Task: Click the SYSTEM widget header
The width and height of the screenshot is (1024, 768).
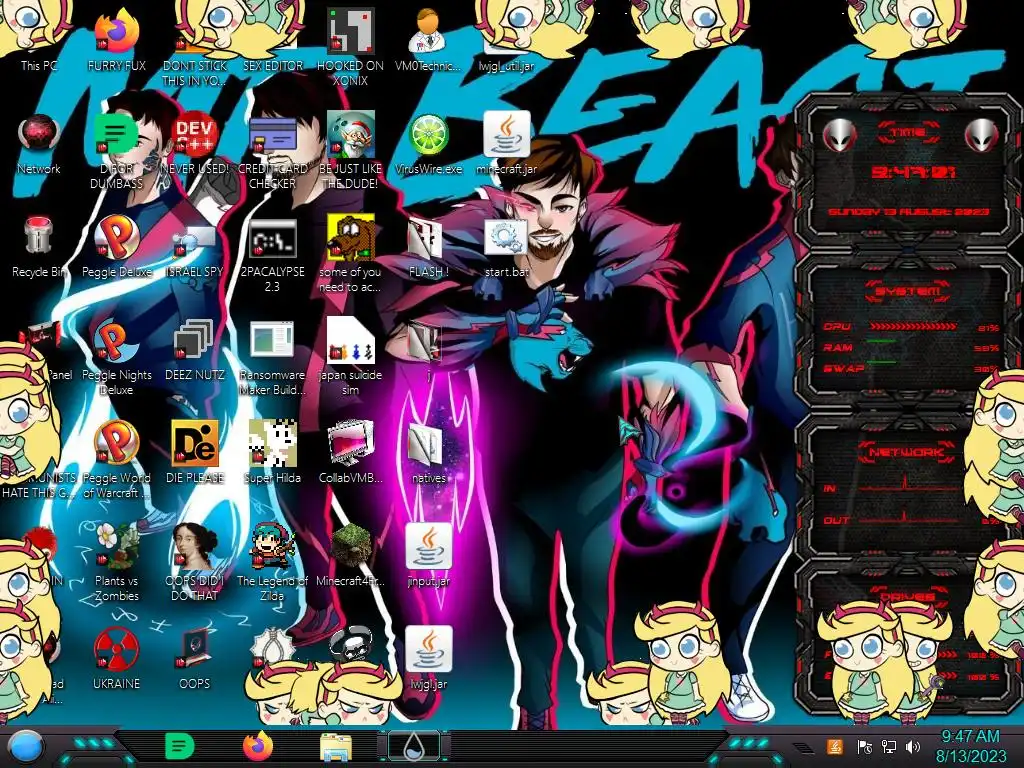Action: click(907, 291)
